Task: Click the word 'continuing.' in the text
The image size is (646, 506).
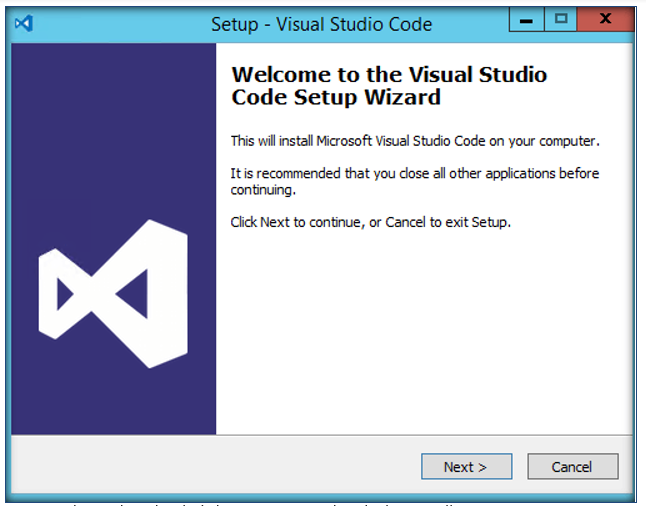Action: pyautogui.click(x=263, y=190)
